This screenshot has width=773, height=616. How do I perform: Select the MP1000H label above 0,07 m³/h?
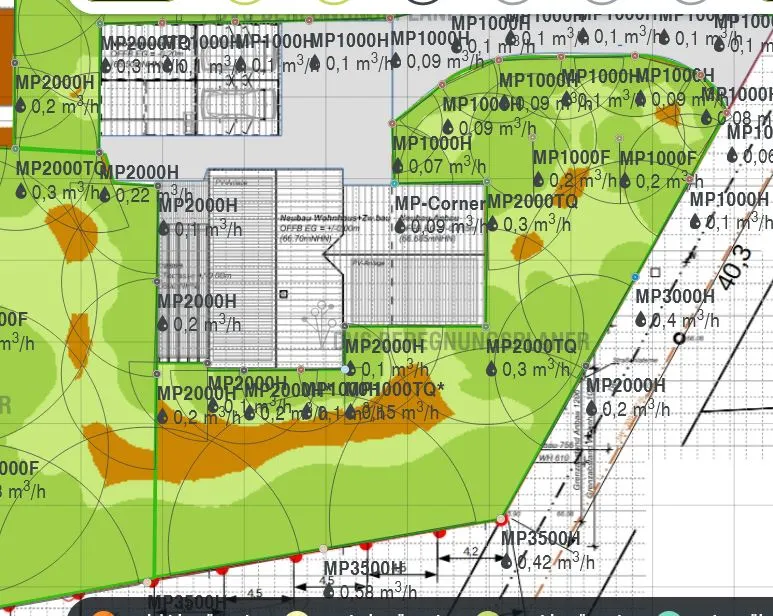click(432, 143)
